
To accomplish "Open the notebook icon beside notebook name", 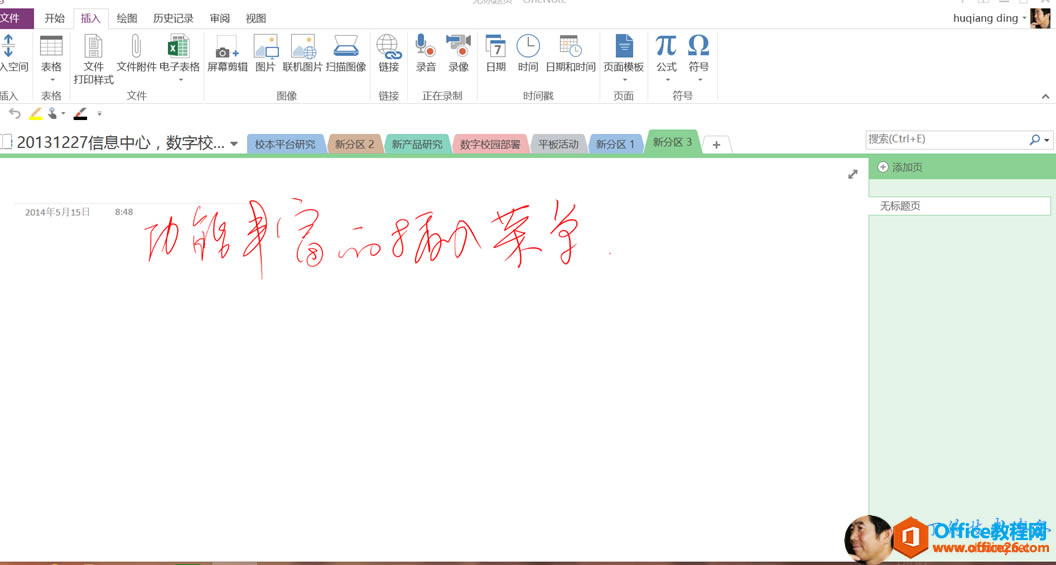I will click(x=6, y=142).
